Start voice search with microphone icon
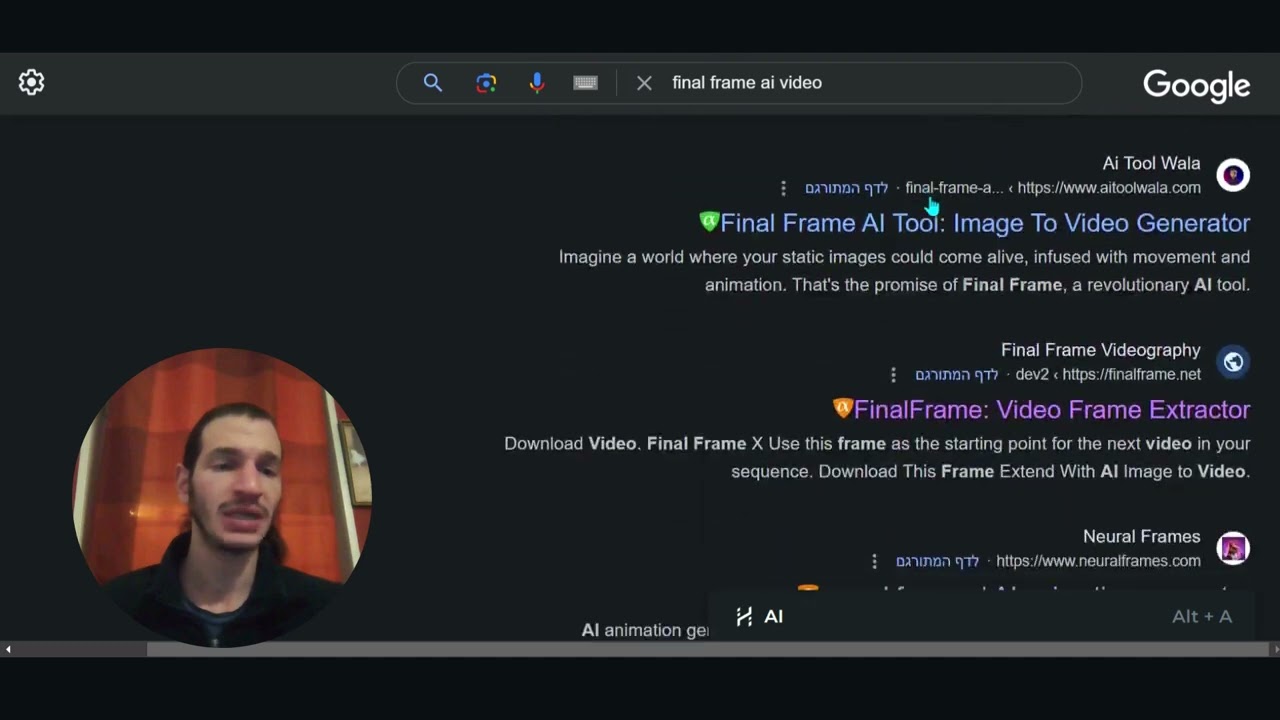 [x=537, y=83]
